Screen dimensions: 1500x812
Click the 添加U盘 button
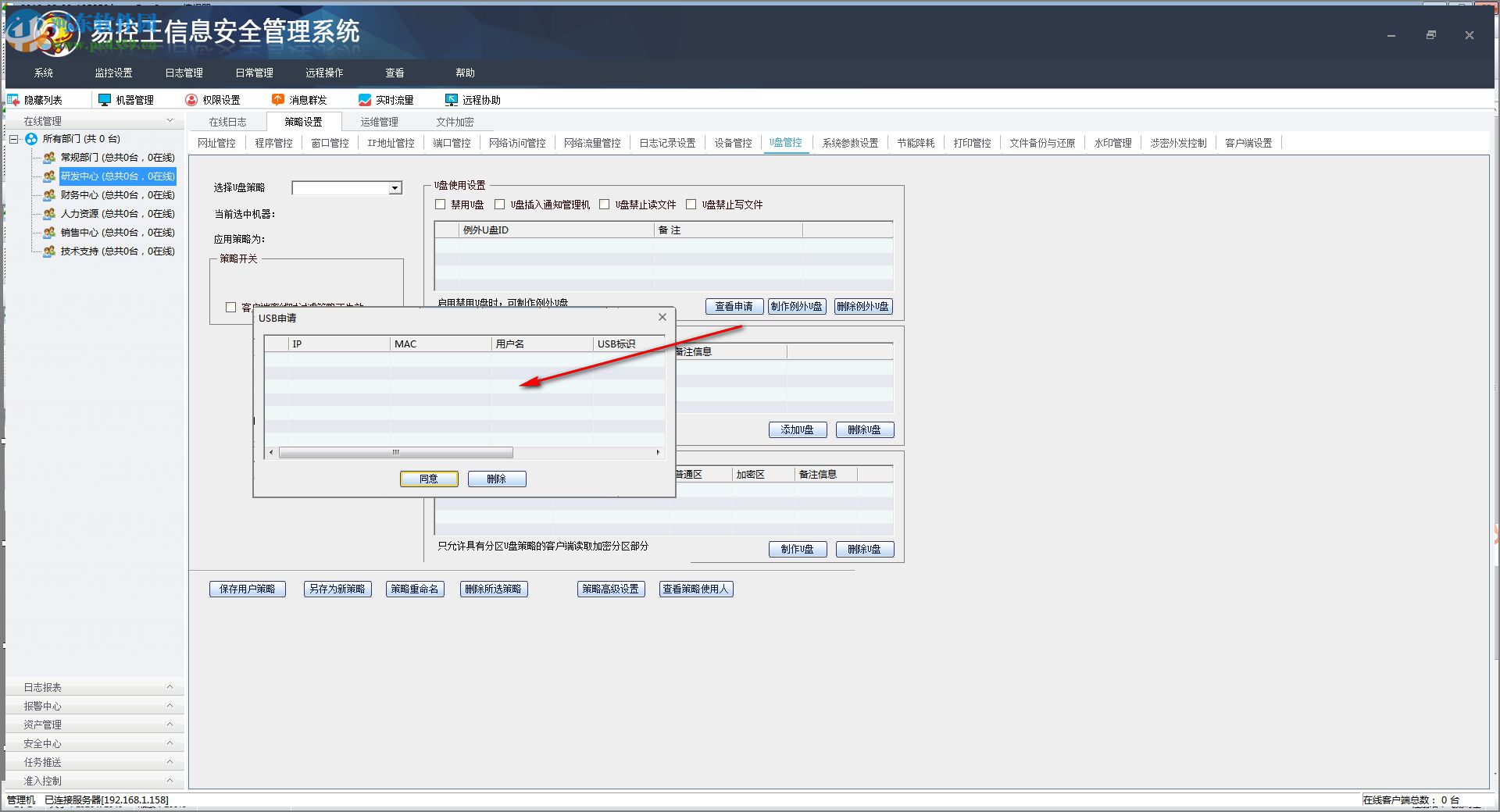pos(798,429)
